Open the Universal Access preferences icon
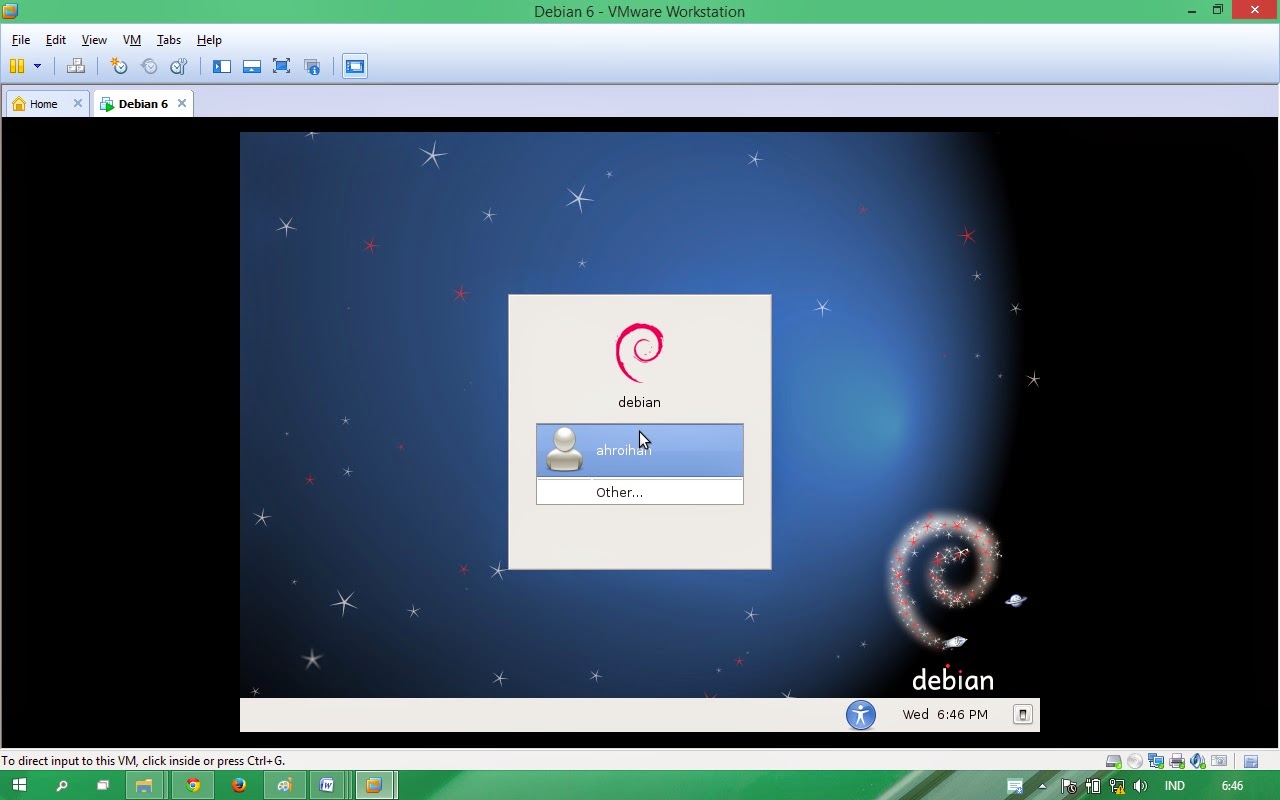This screenshot has height=800, width=1280. click(x=861, y=715)
